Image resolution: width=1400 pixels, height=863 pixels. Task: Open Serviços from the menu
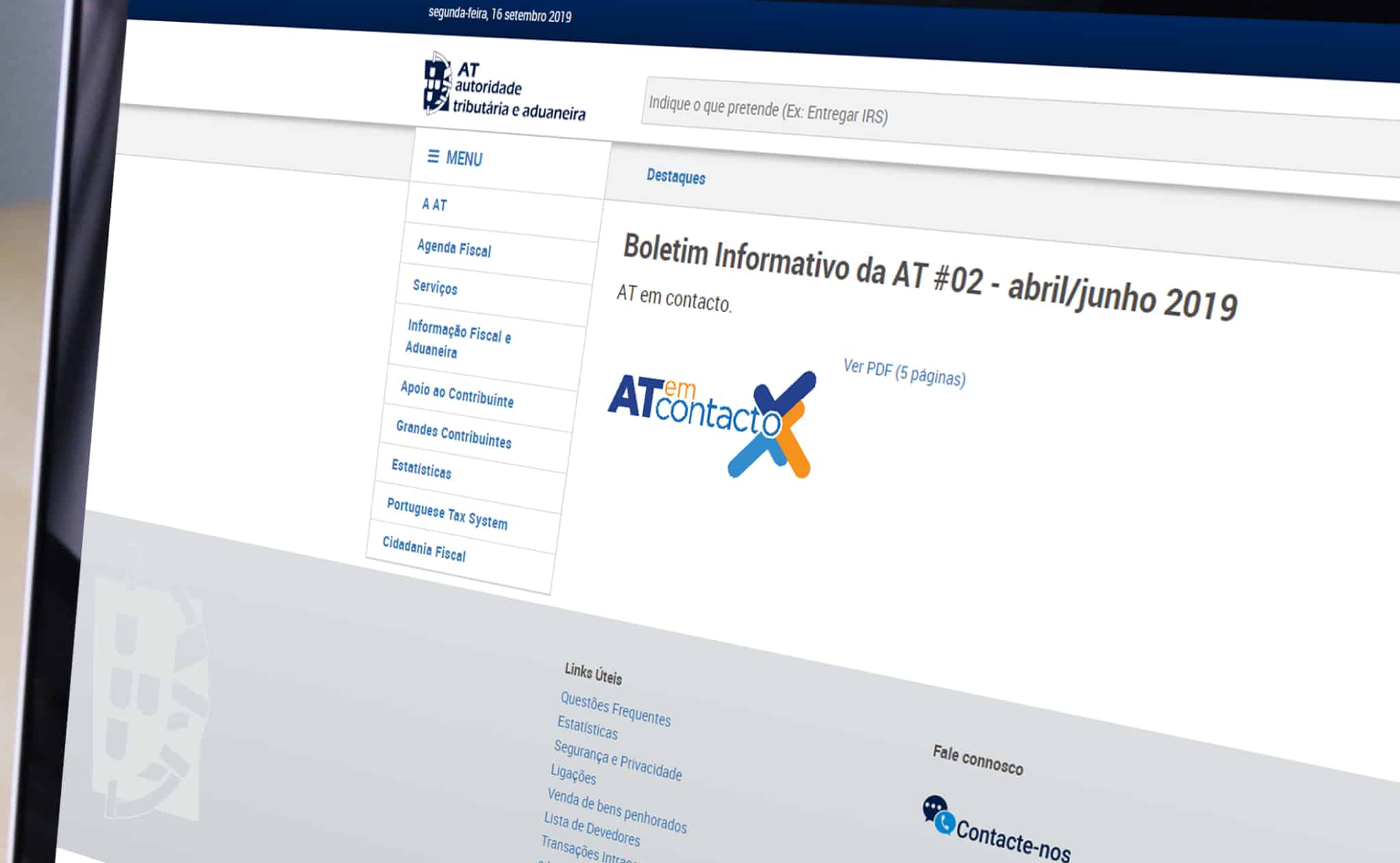tap(435, 287)
